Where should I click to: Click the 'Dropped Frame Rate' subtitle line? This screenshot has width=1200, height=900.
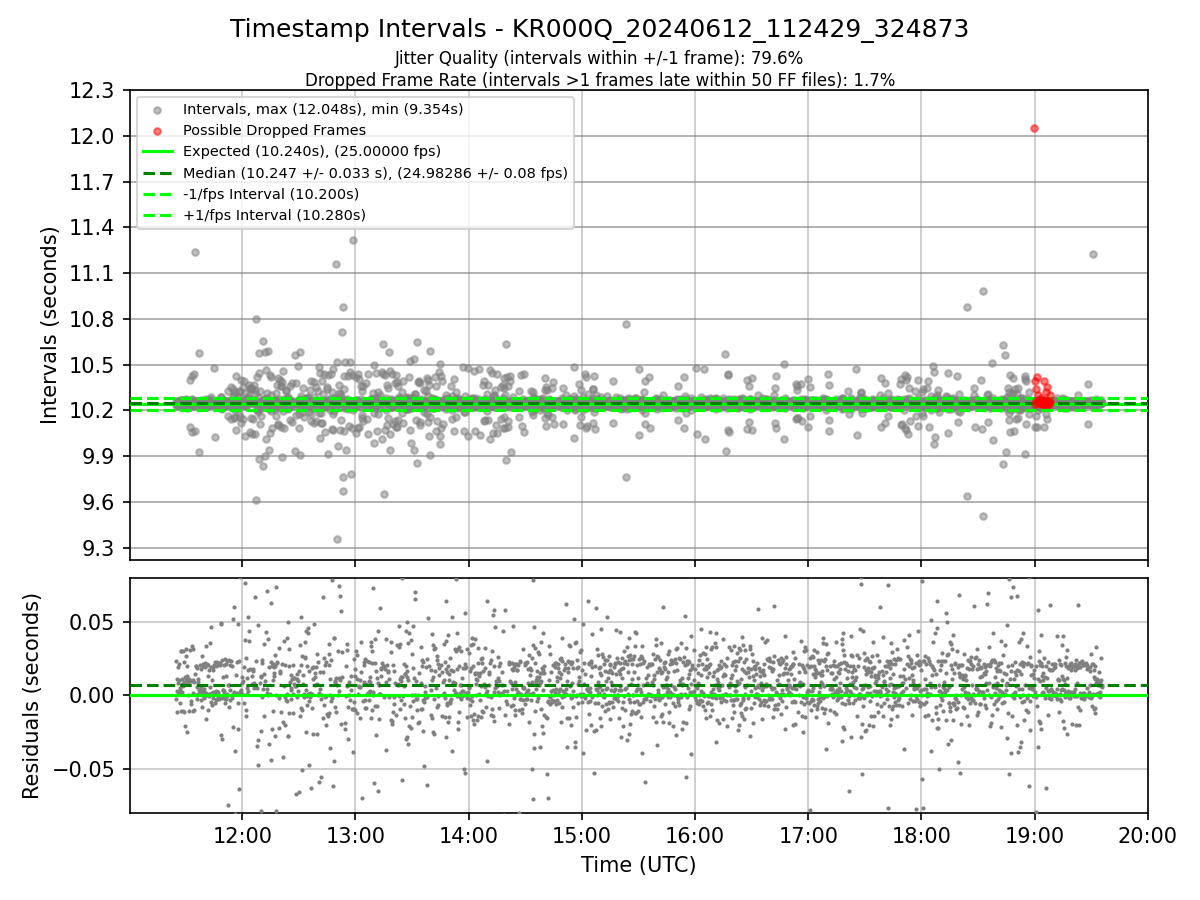[599, 79]
